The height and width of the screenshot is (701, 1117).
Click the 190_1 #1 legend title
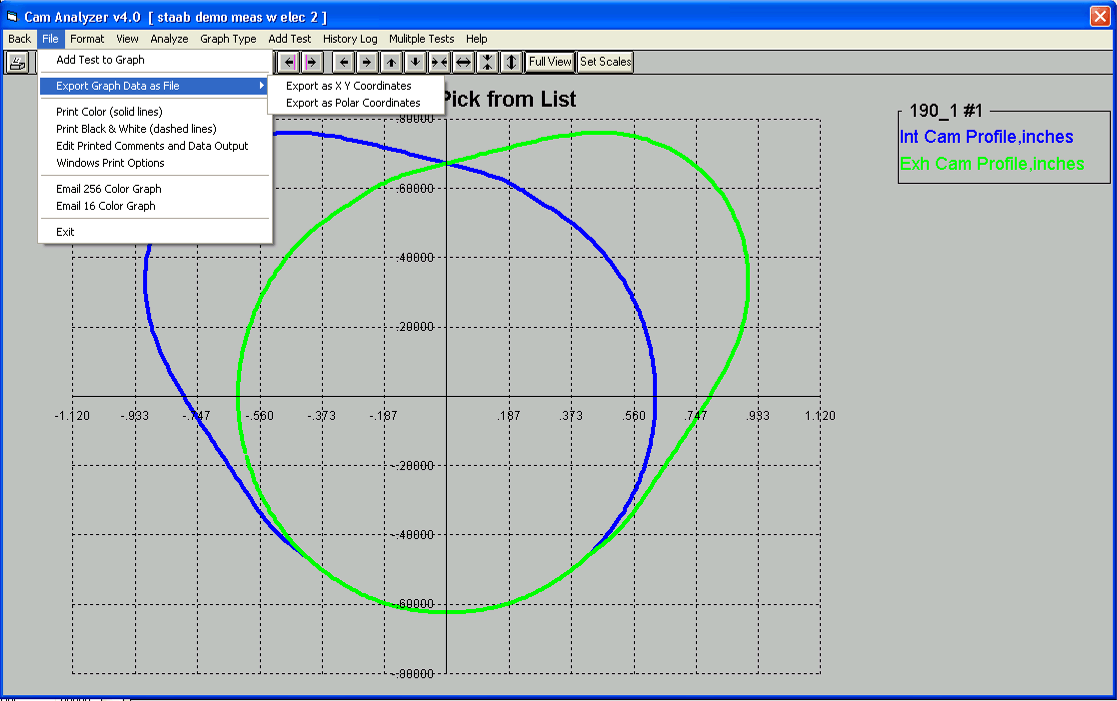point(945,110)
